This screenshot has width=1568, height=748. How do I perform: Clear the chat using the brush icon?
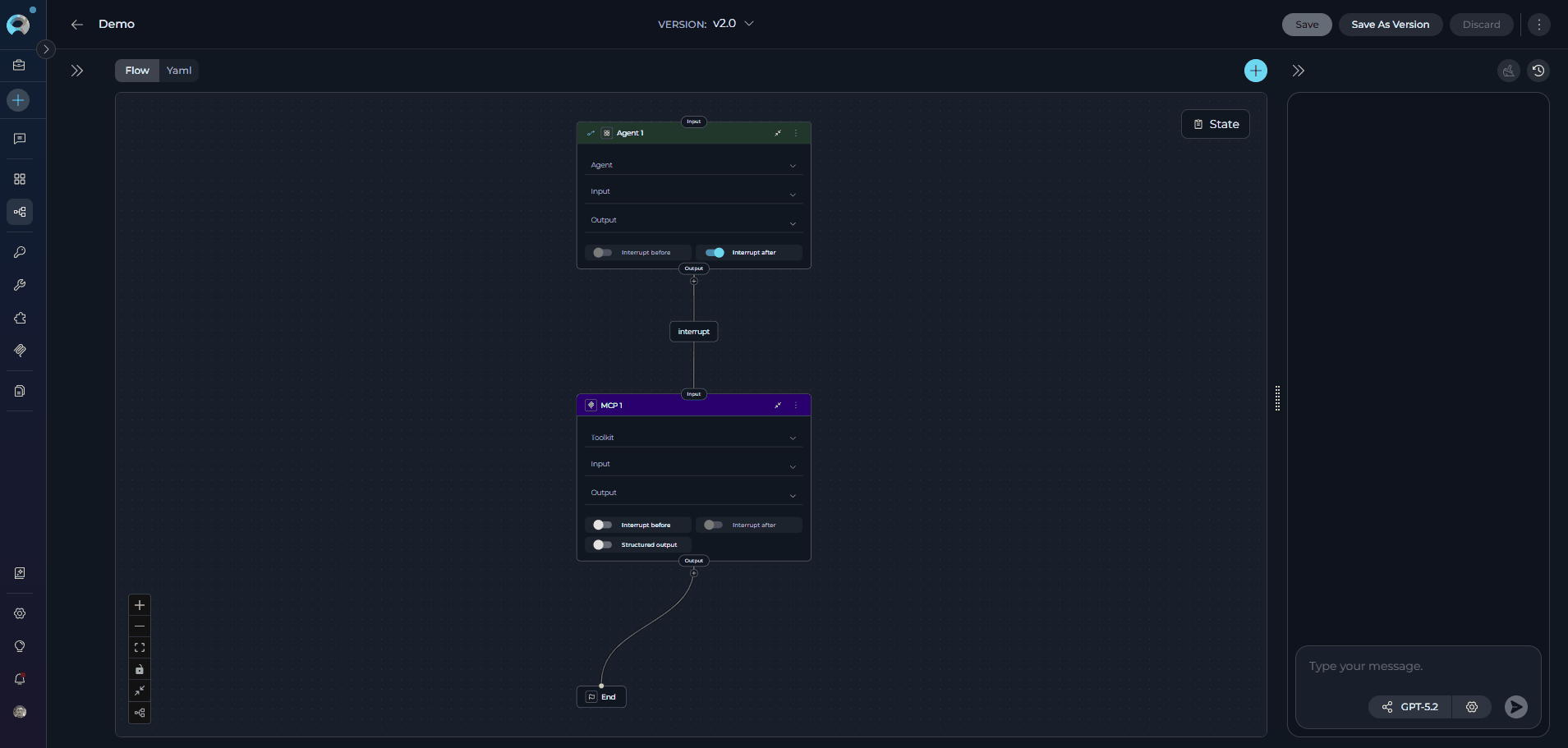[x=1507, y=71]
